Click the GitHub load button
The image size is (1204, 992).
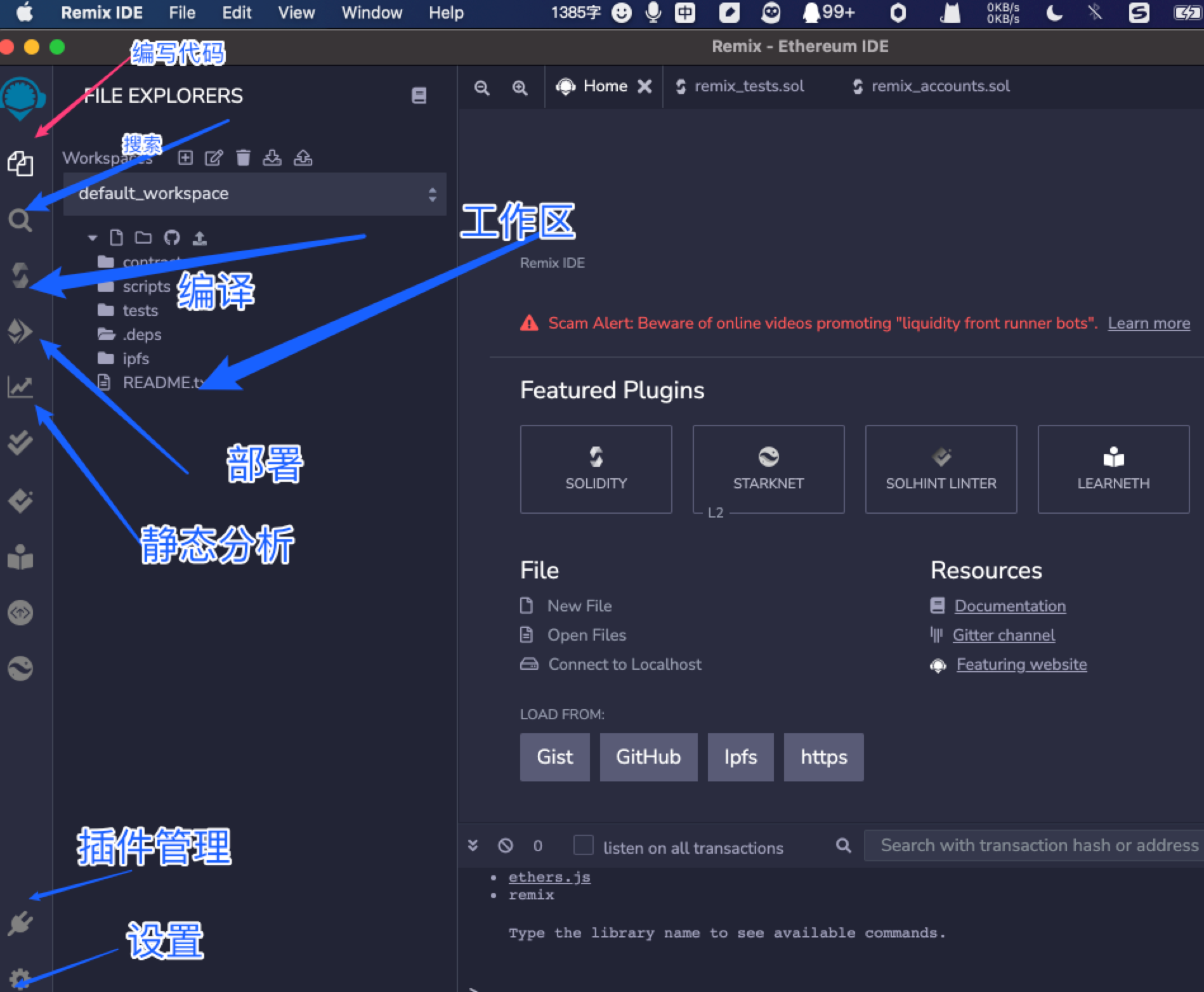648,757
